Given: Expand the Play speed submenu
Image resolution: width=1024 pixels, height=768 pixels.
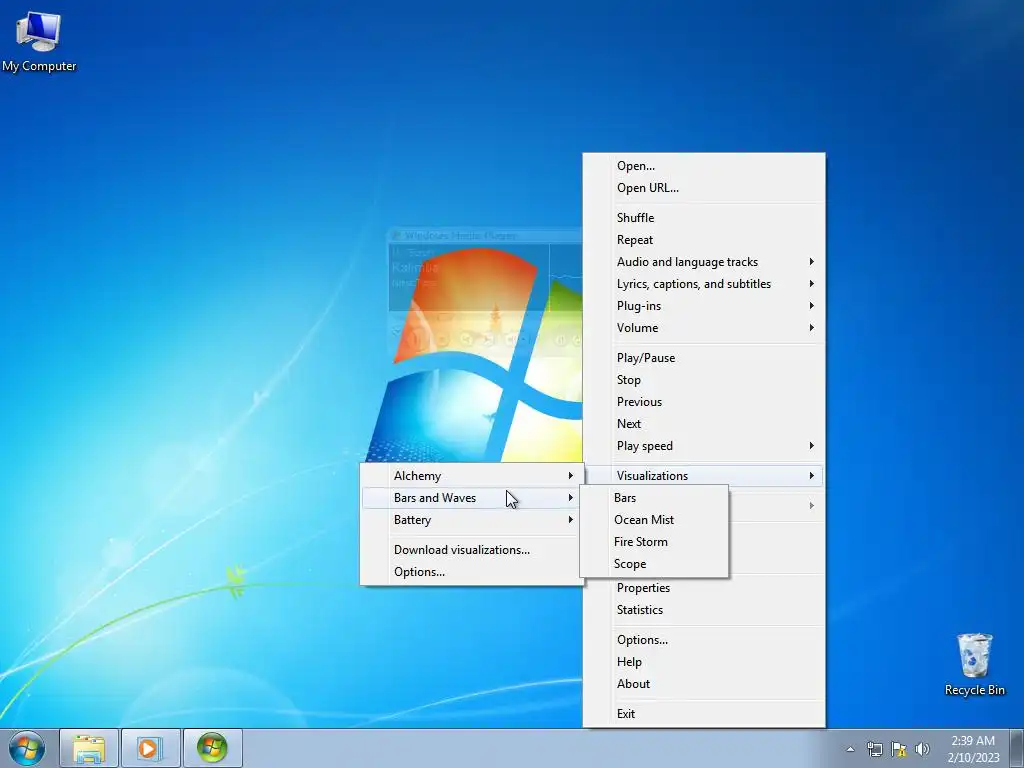Looking at the screenshot, I should (x=704, y=446).
